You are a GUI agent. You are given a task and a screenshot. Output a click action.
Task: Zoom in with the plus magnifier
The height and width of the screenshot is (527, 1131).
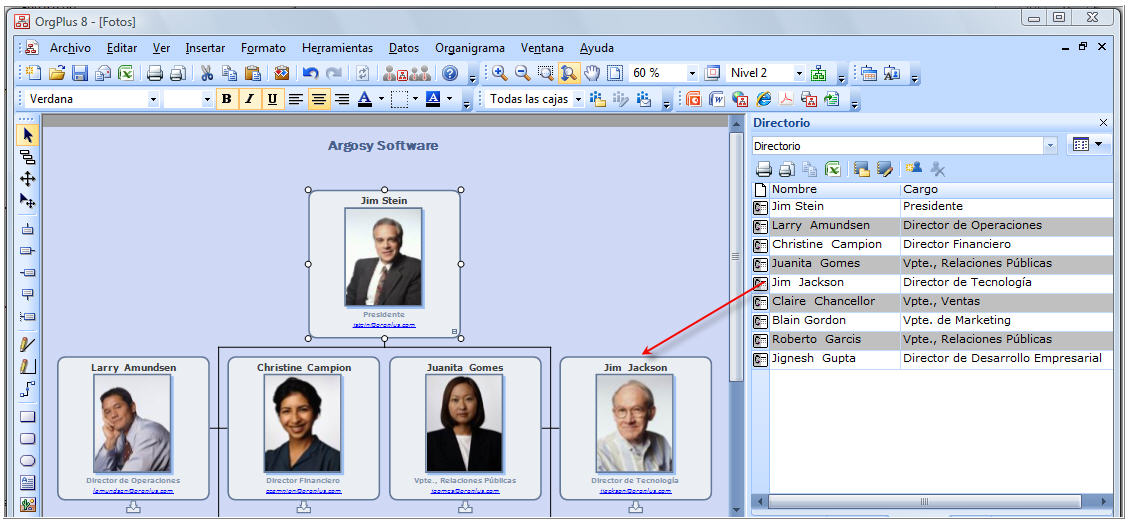(500, 73)
